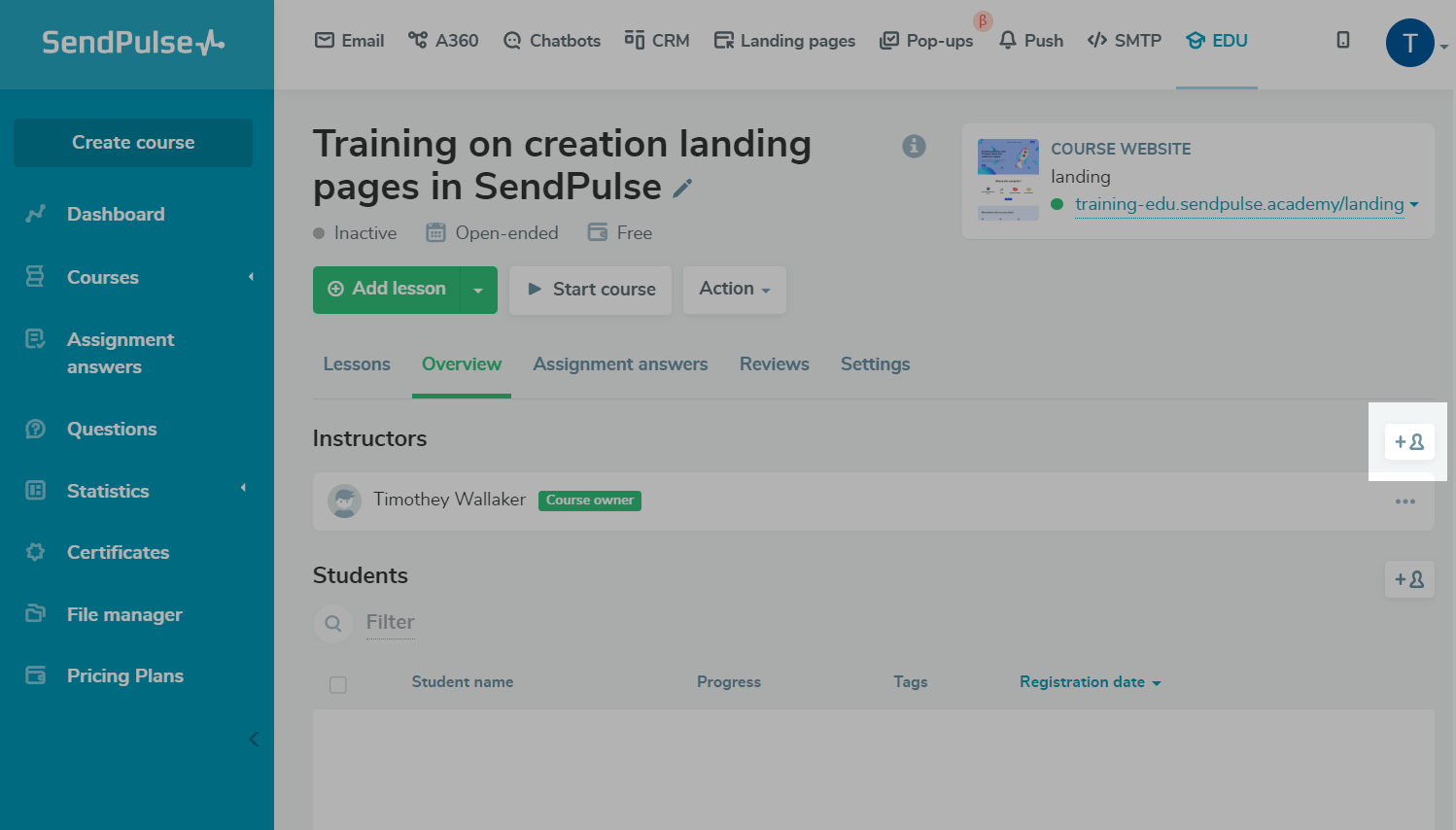
Task: Click the Certificates badge icon
Action: click(x=36, y=552)
